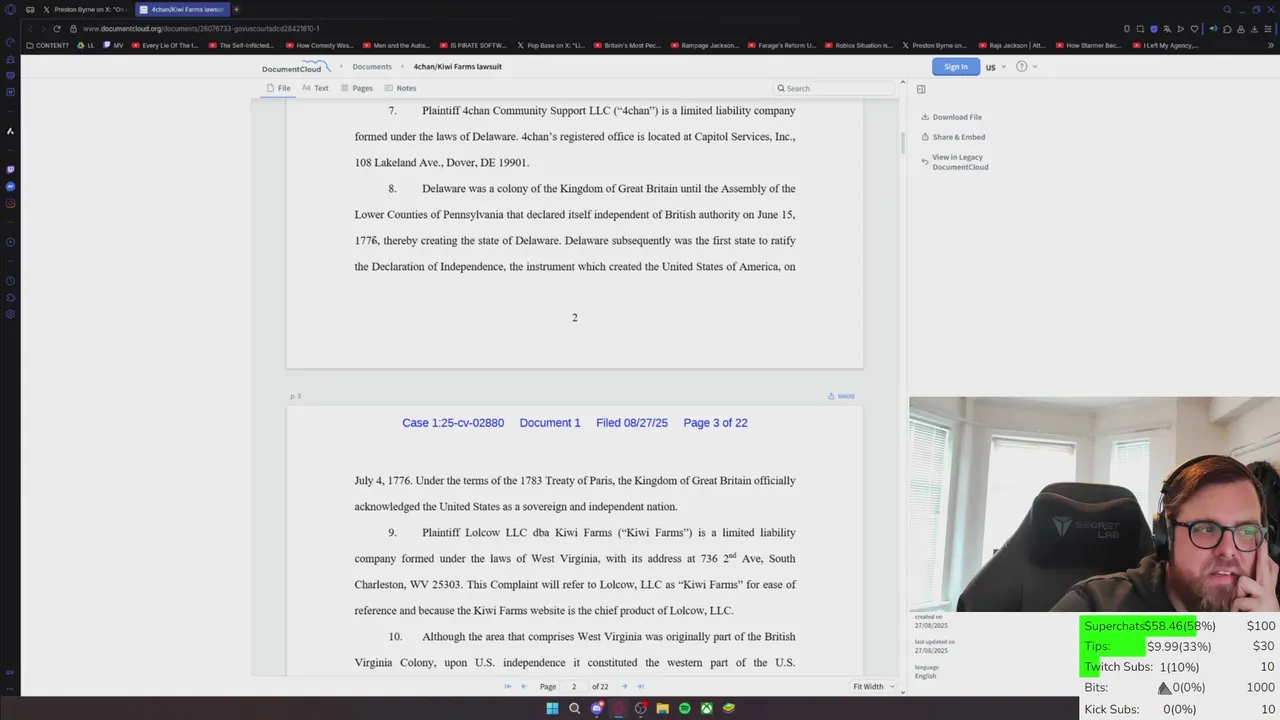Click Case 1:25-cv-02880 header text

pos(453,423)
